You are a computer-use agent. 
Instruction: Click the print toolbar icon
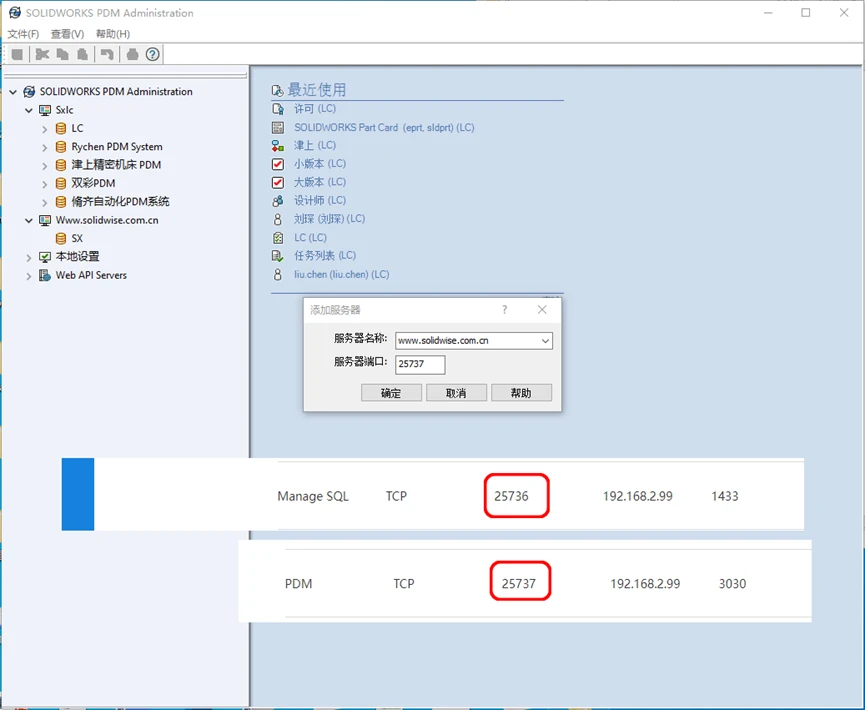(132, 54)
